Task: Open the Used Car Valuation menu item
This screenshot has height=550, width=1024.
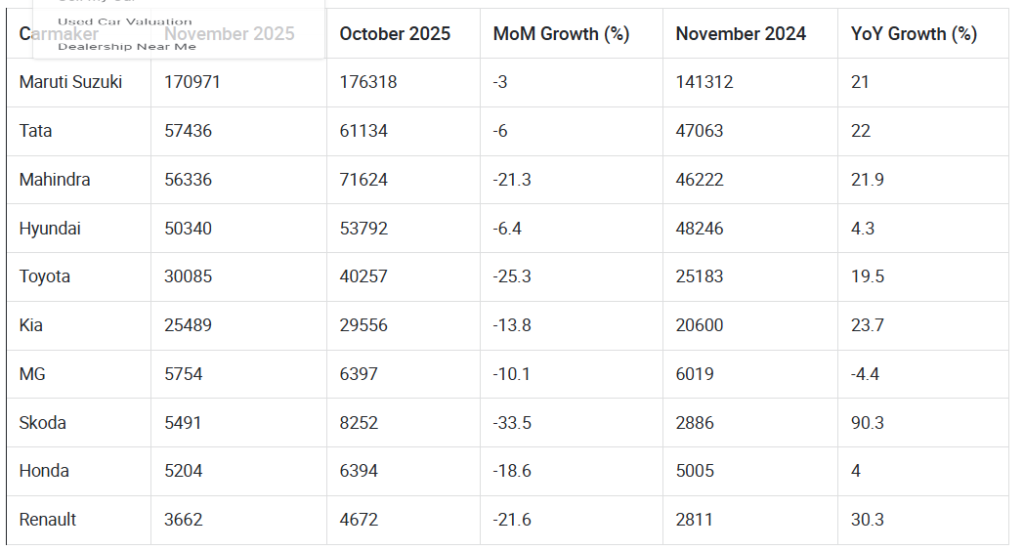Action: (125, 21)
